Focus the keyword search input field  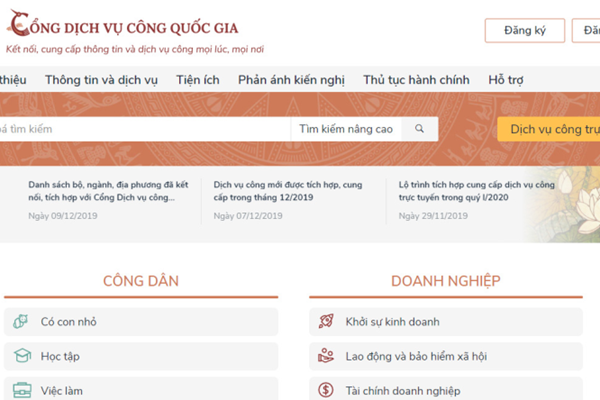145,129
